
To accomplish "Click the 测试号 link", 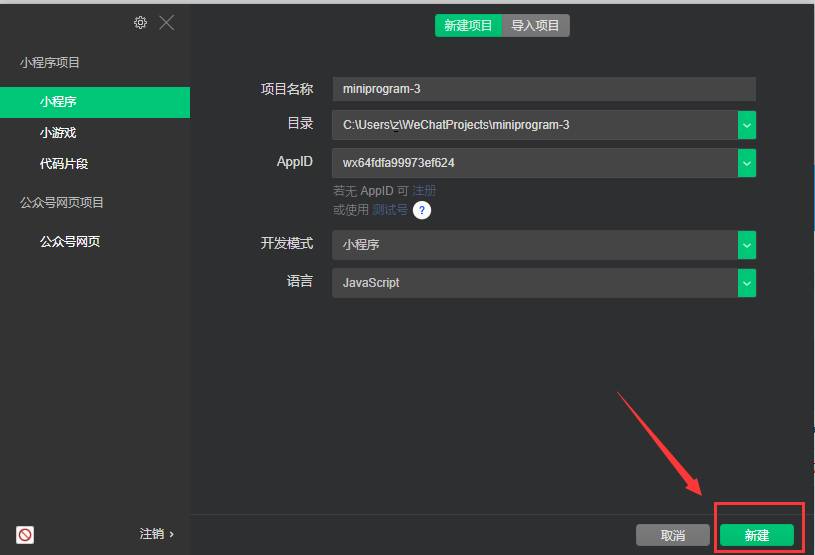I will 390,210.
